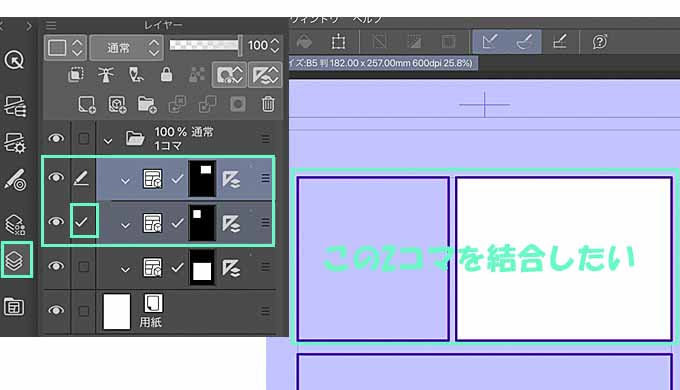Collapse the 1コマ folder chevron

[108, 141]
